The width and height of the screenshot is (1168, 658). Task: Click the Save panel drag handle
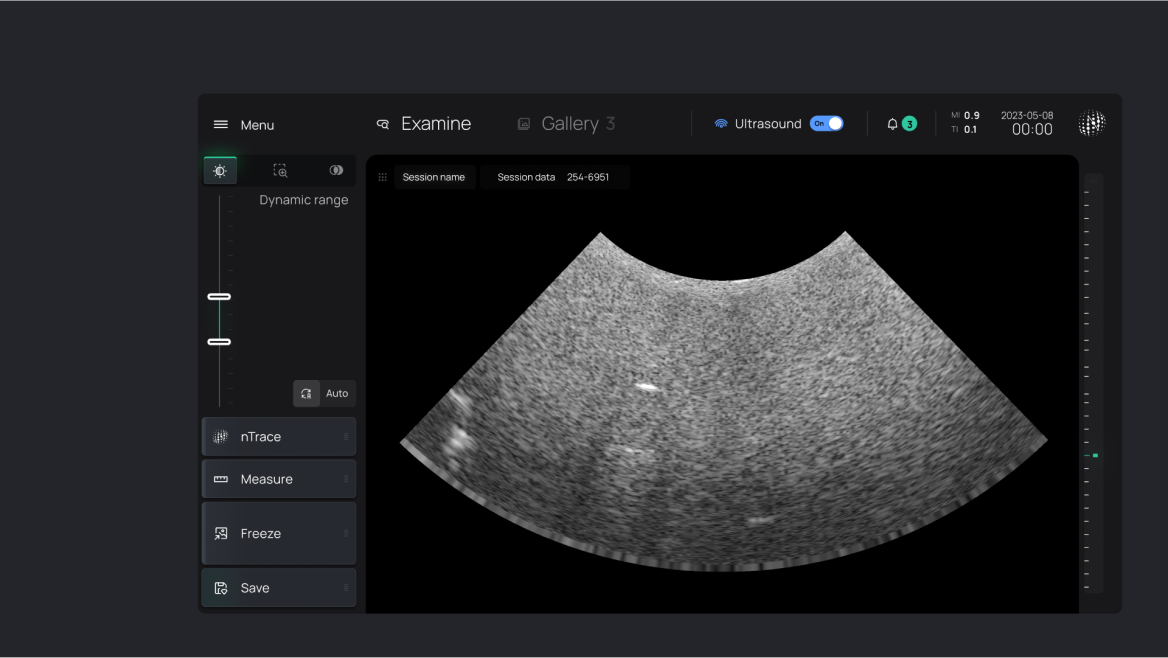point(346,588)
